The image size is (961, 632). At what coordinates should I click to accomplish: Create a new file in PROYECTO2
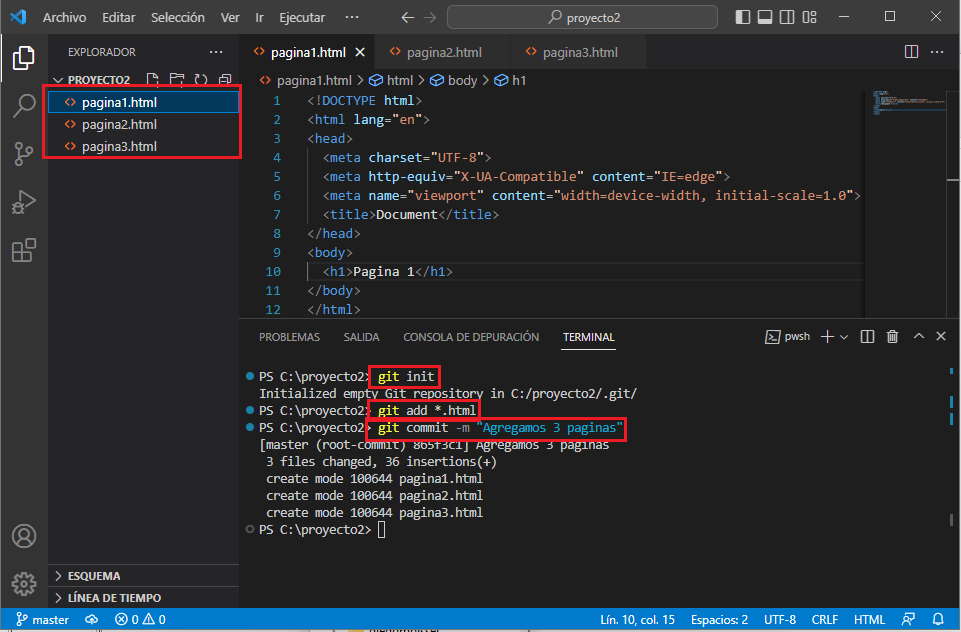tap(153, 79)
